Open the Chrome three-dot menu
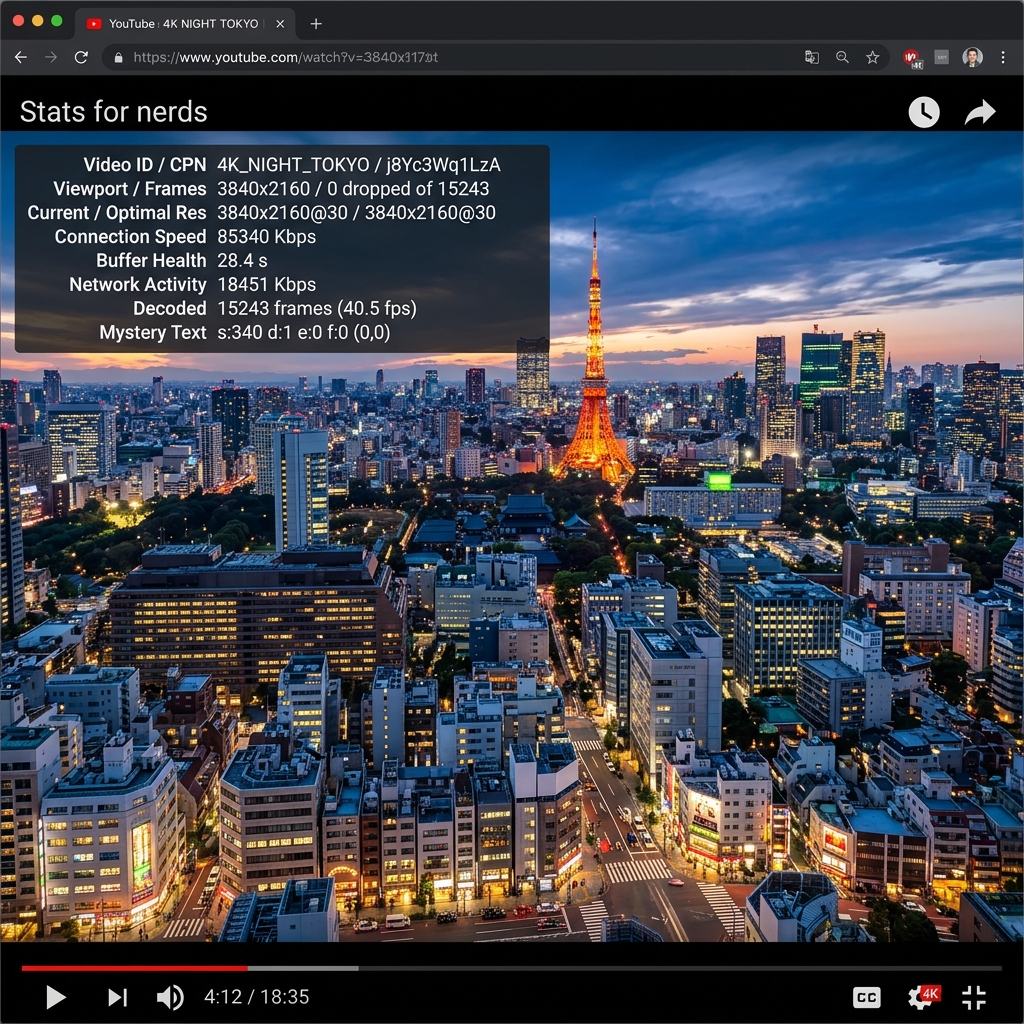 coord(1002,57)
